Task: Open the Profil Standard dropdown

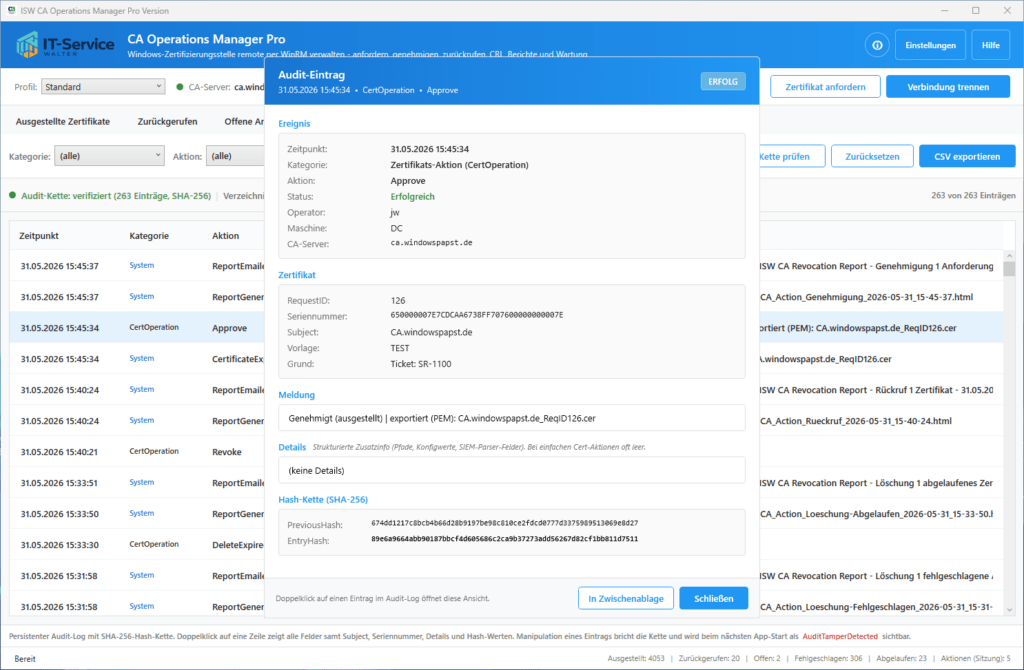Action: coord(103,87)
